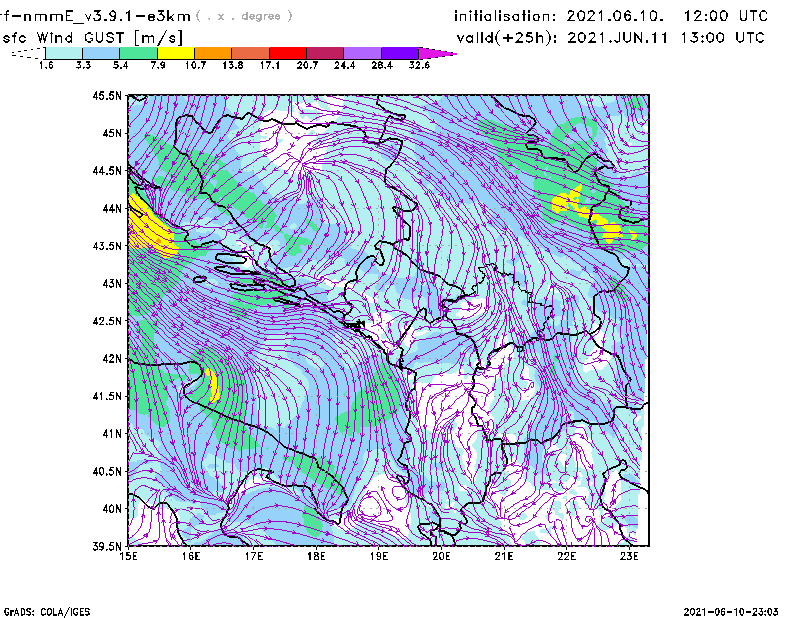Click latitude label 39.5N
The image size is (800, 618).
[x=108, y=547]
